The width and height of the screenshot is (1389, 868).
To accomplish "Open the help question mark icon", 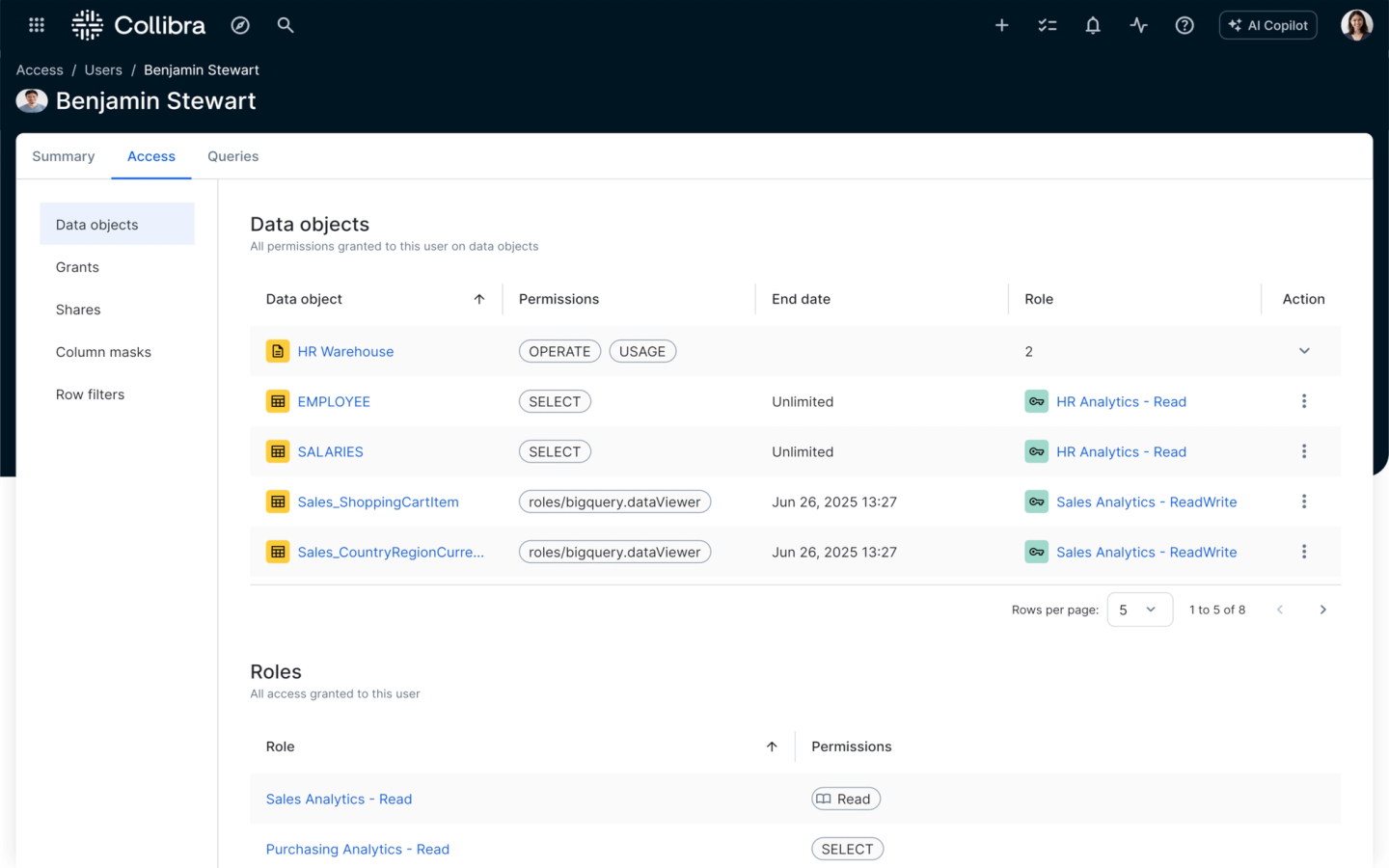I will coord(1185,25).
